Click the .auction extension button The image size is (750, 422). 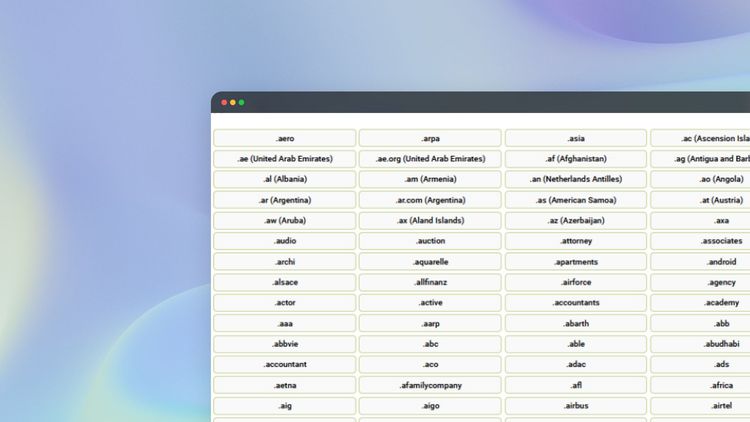(430, 241)
